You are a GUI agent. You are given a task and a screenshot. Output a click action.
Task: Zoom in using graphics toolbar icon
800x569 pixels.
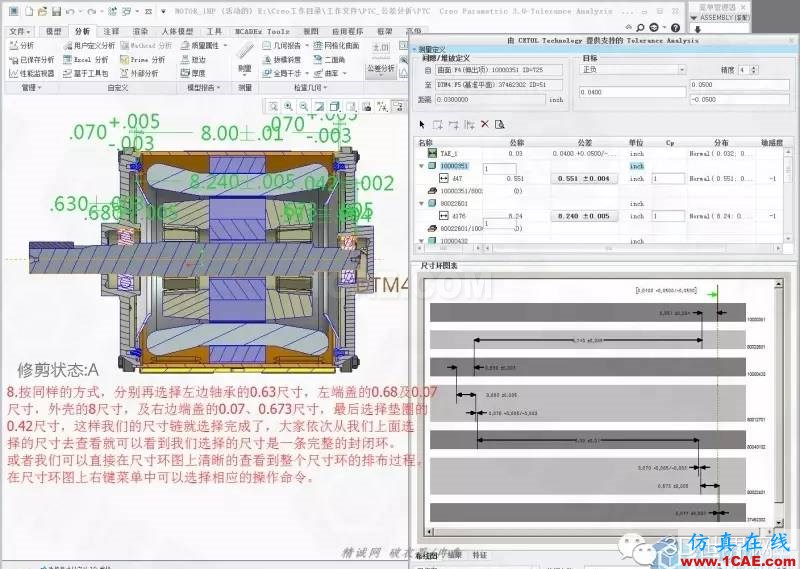pos(289,106)
